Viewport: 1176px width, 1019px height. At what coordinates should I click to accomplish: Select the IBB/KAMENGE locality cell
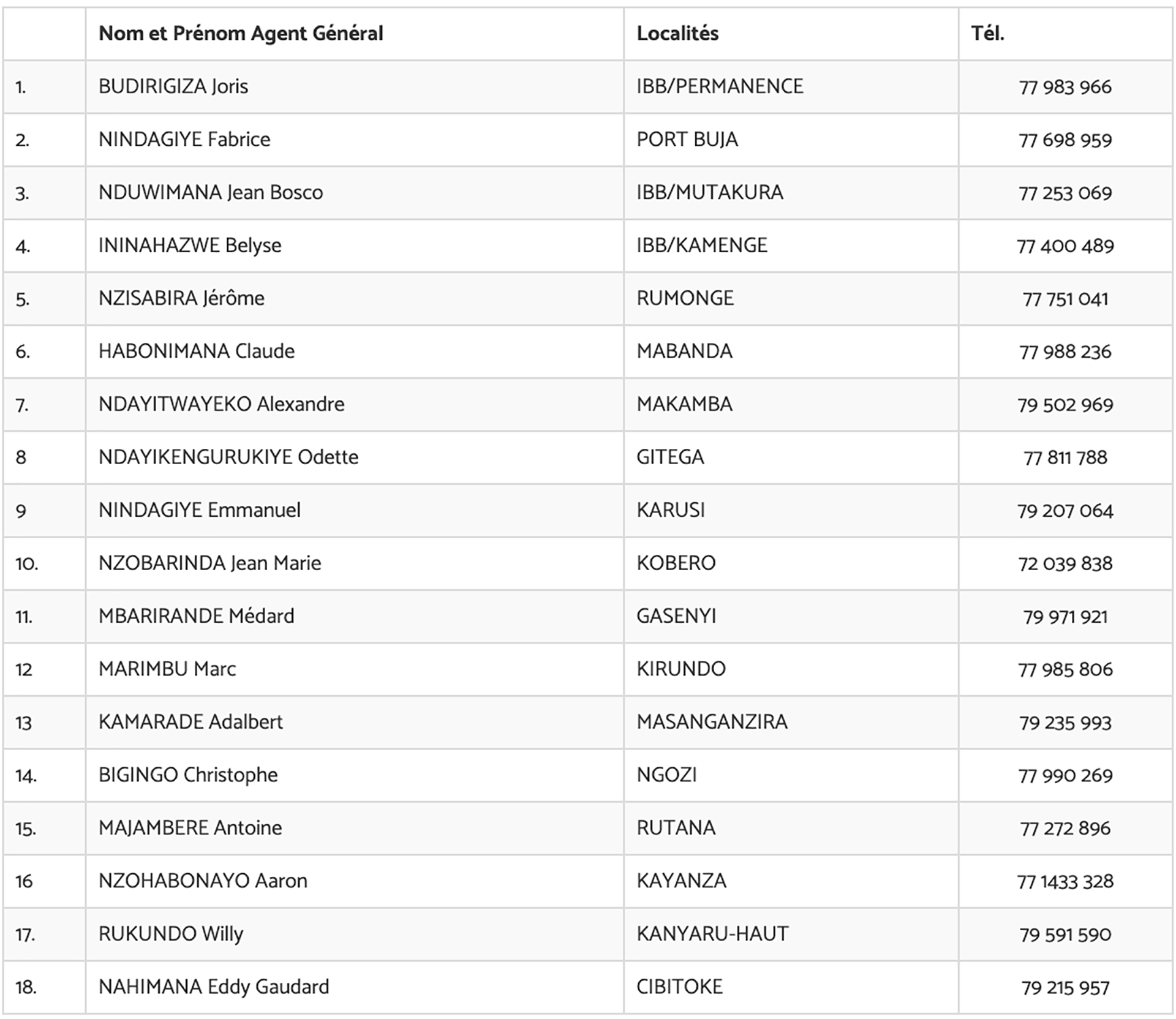pyautogui.click(x=702, y=246)
